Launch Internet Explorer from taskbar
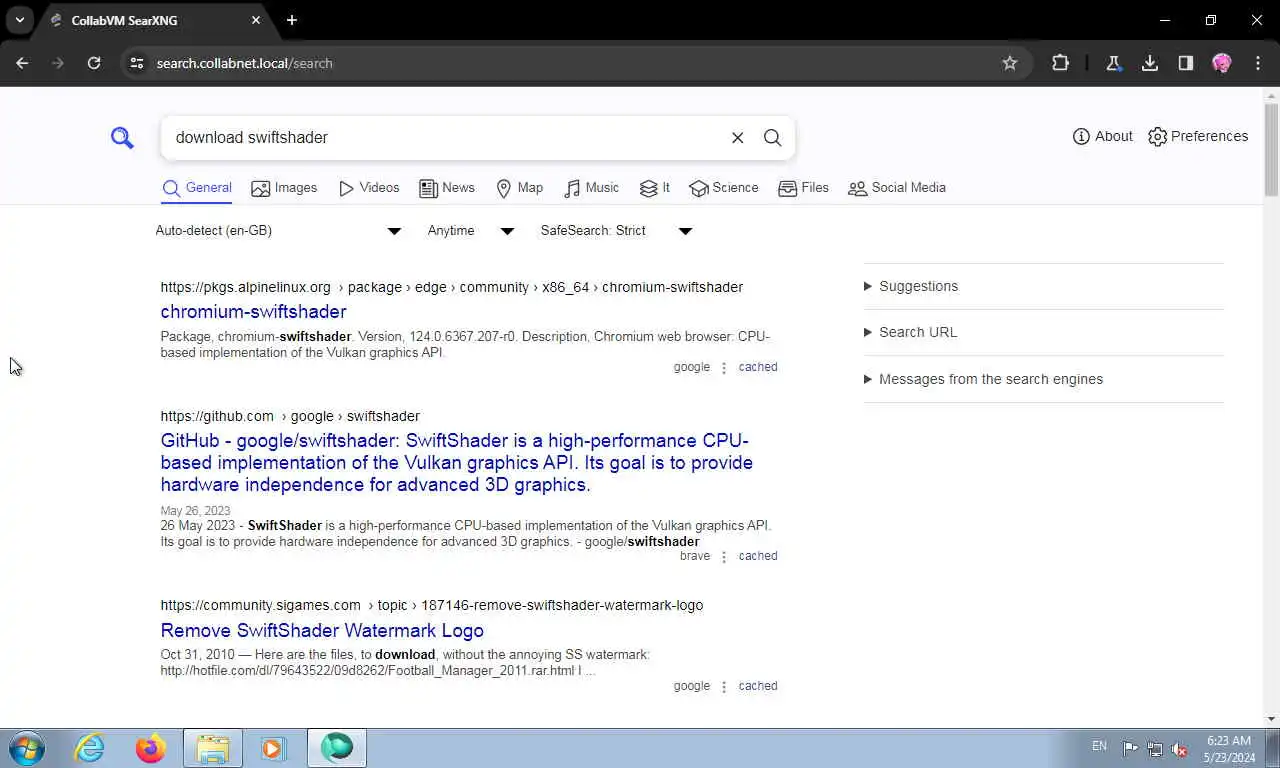The height and width of the screenshot is (768, 1280). coord(89,748)
